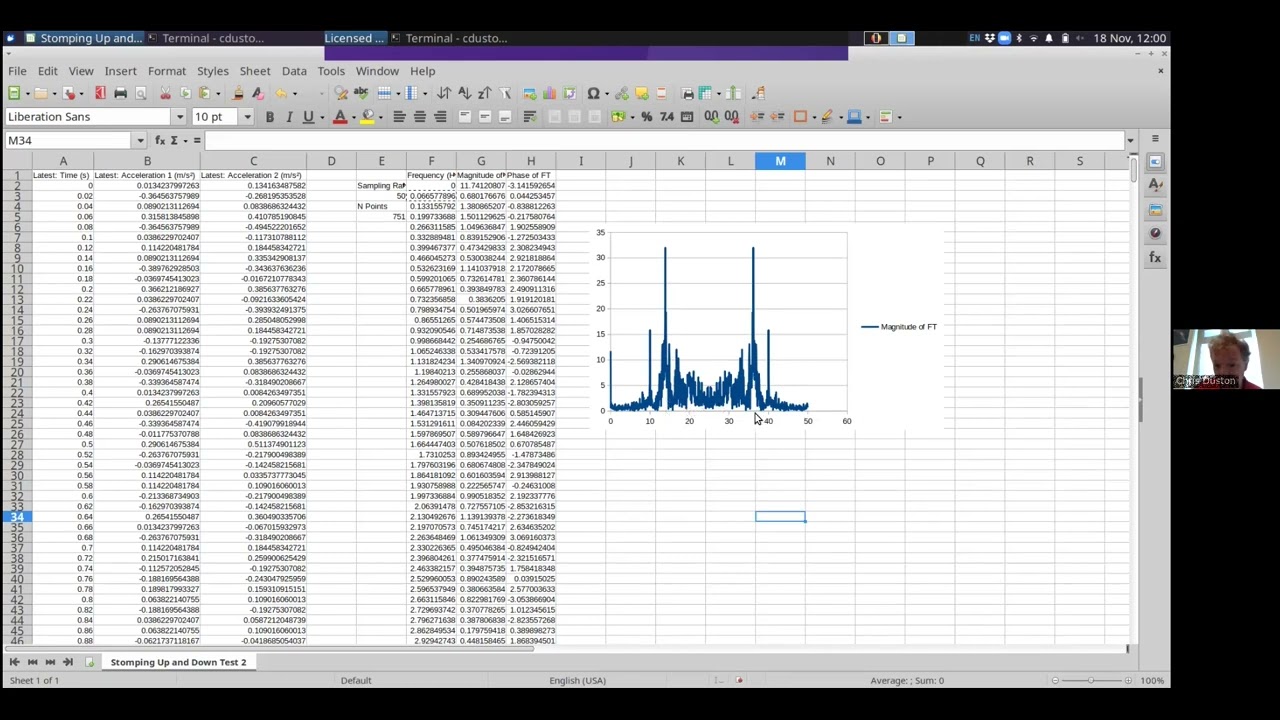Select column M header
The image size is (1280, 720).
780,161
